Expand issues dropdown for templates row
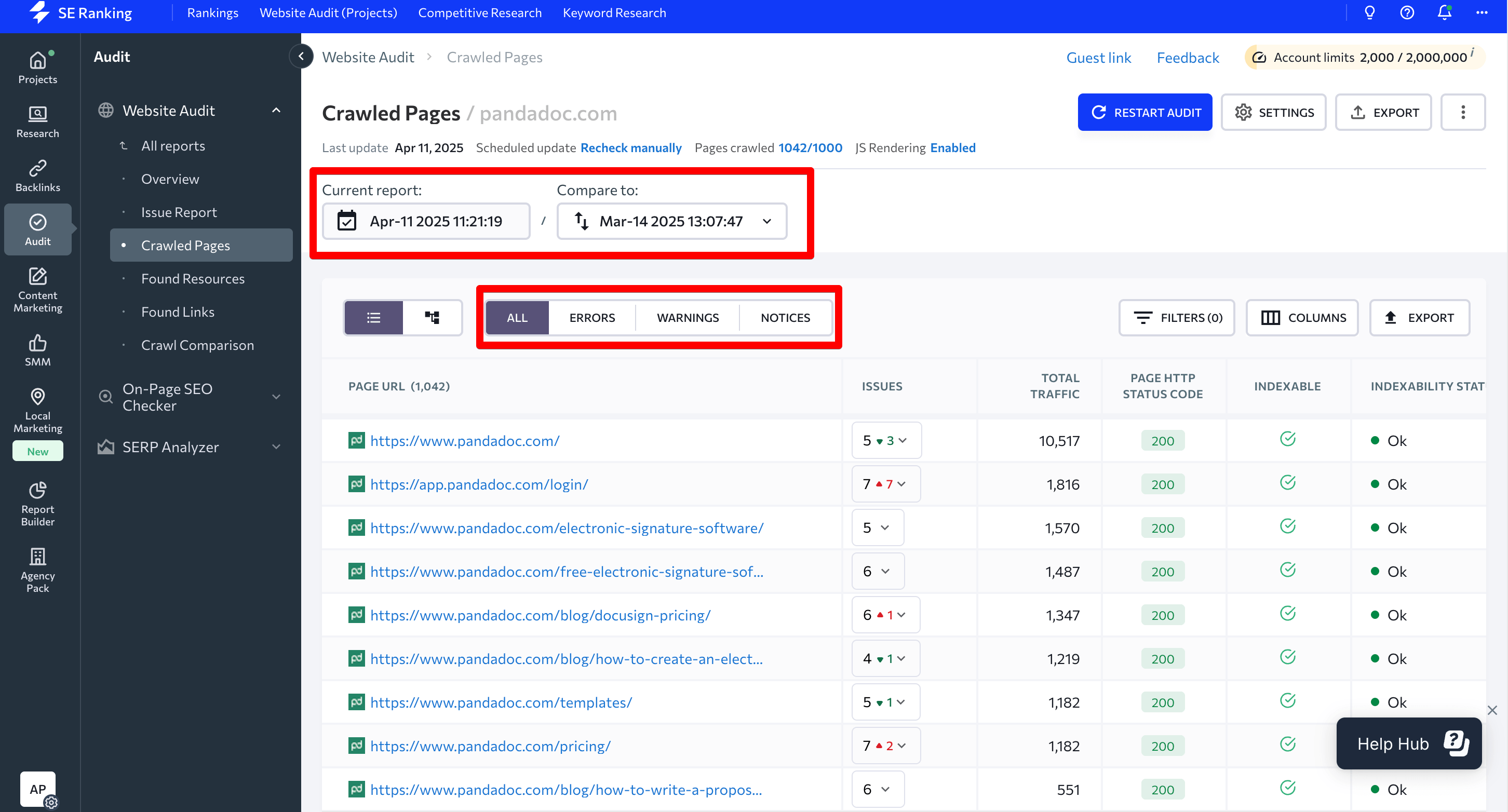The height and width of the screenshot is (812, 1508). click(886, 702)
